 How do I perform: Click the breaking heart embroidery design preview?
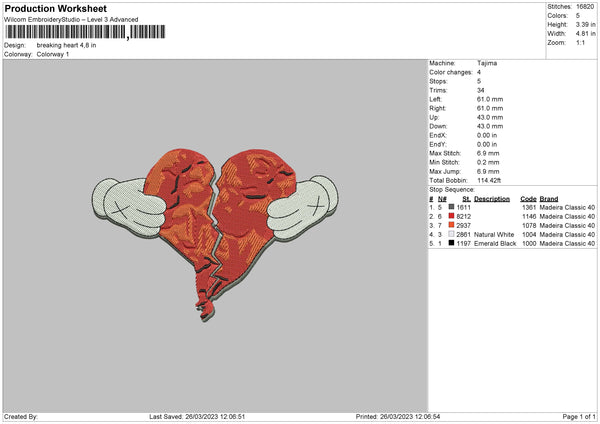[215, 234]
